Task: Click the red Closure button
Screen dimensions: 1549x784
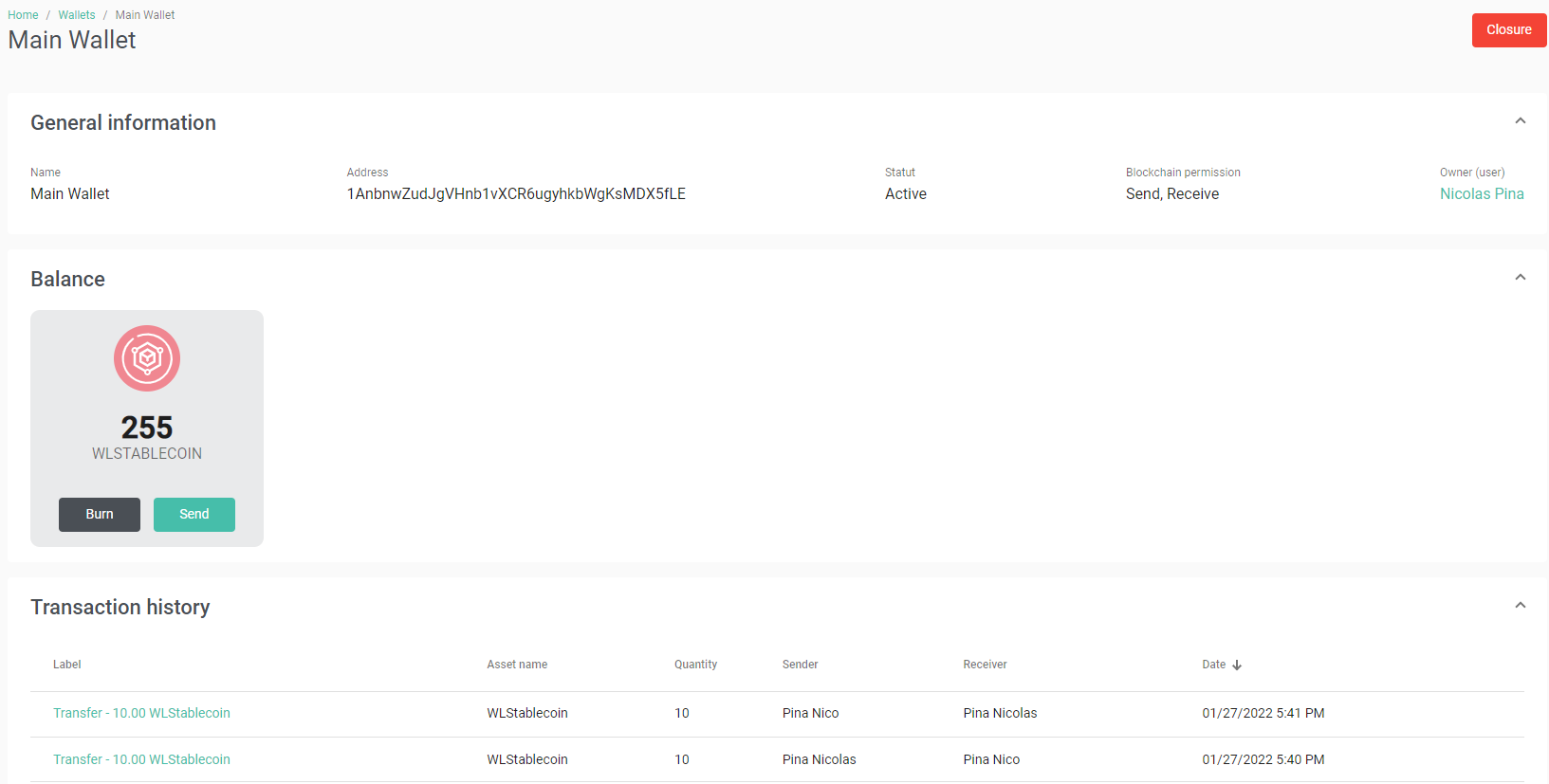Action: point(1509,30)
